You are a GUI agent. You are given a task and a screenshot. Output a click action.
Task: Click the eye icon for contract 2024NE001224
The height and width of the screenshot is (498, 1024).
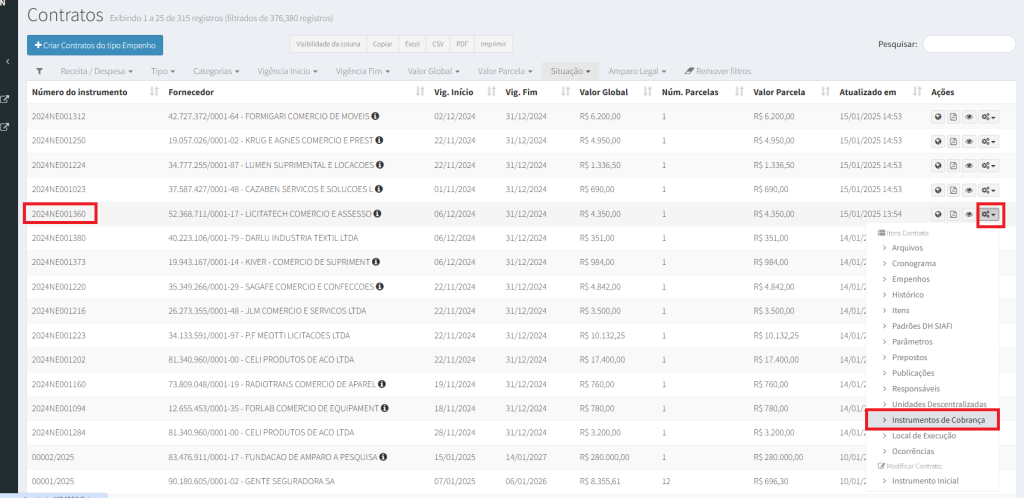969,165
